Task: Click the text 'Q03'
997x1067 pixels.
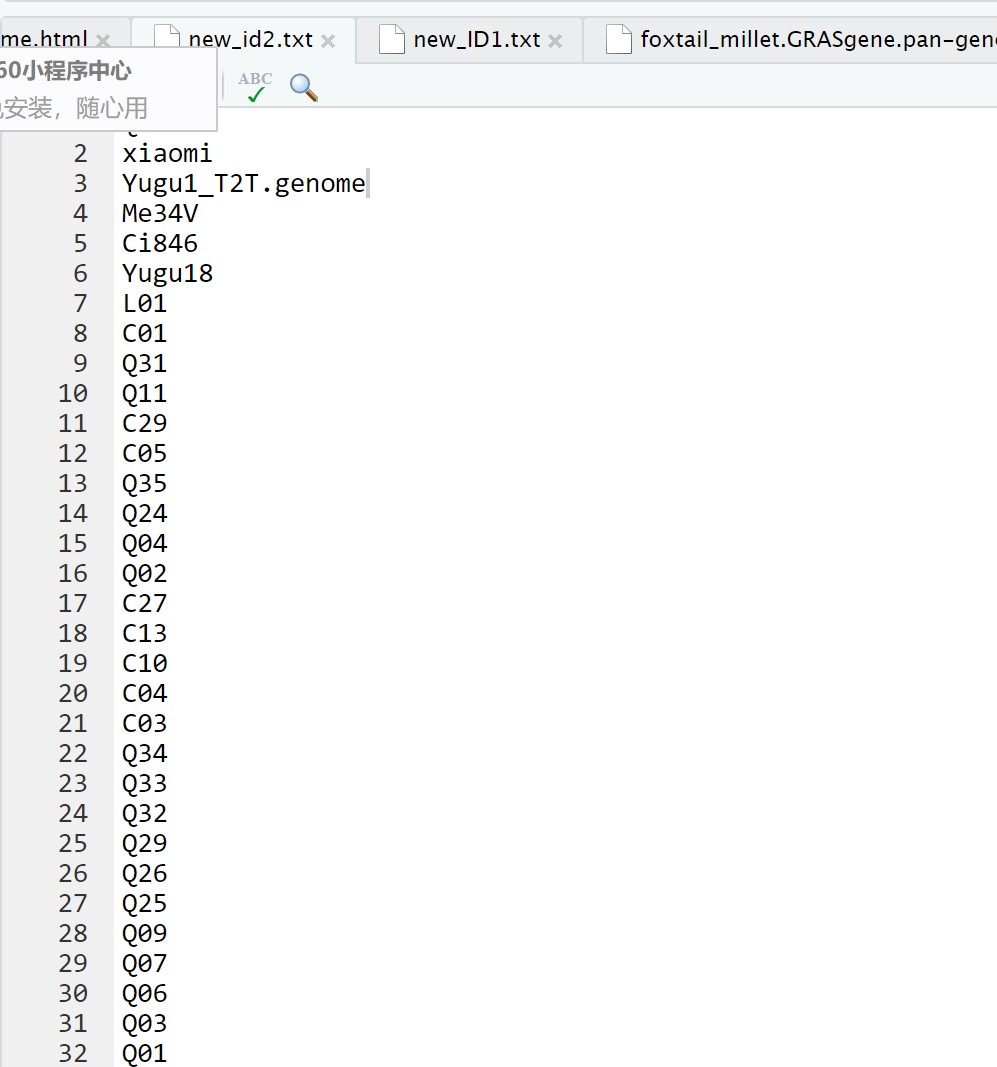Action: (144, 1023)
